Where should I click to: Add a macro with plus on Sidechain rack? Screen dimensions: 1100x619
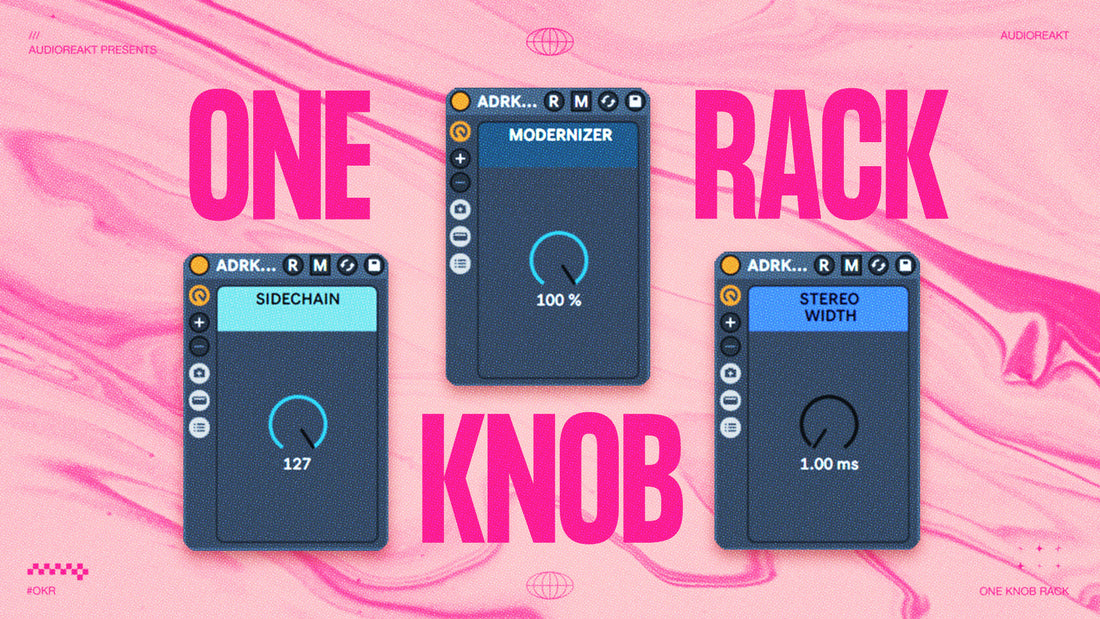pyautogui.click(x=199, y=322)
